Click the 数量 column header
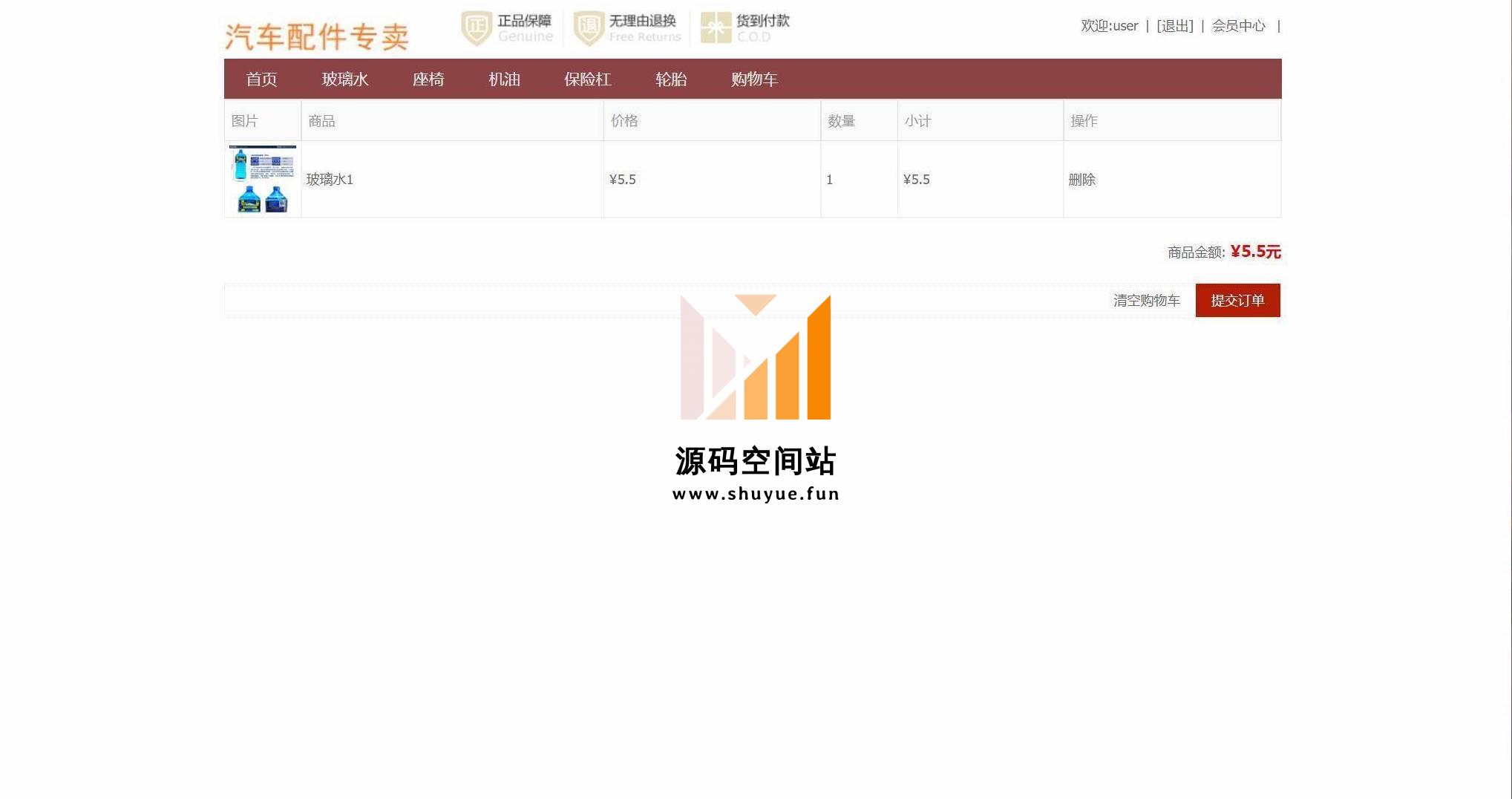The image size is (1512, 799). point(842,121)
